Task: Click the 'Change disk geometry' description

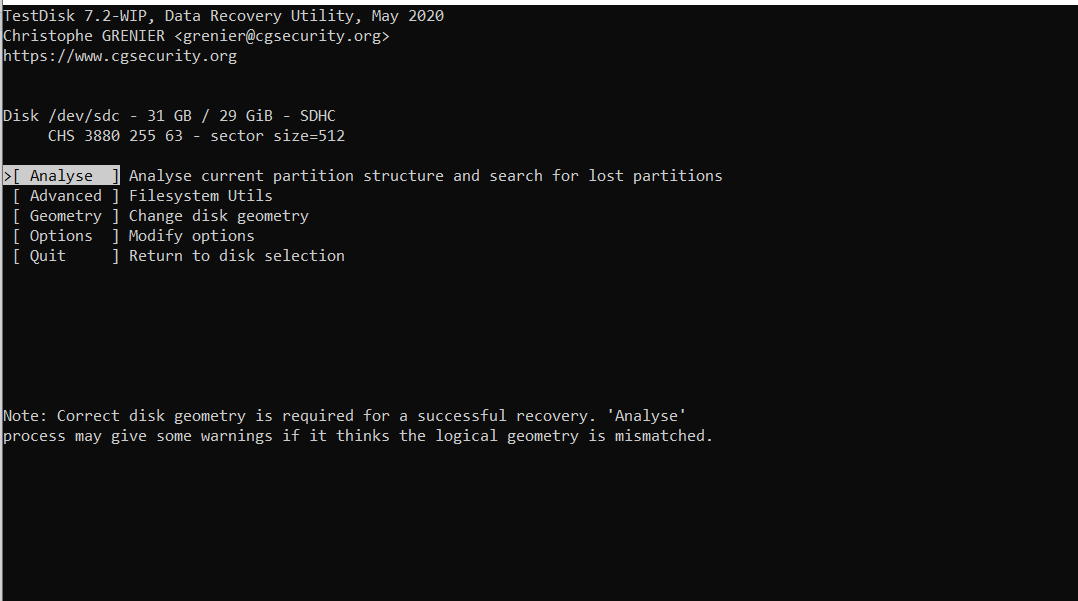Action: pos(219,216)
